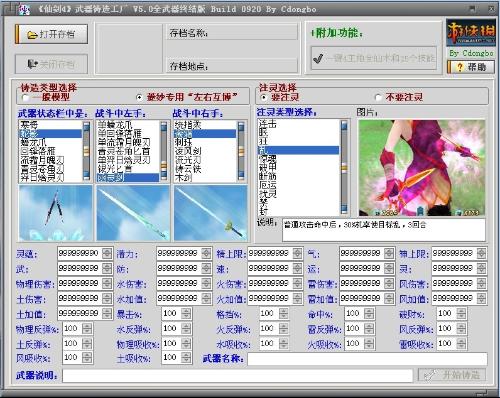Click the 速 value spinner arrows
This screenshot has width=500, height=398.
297,268
